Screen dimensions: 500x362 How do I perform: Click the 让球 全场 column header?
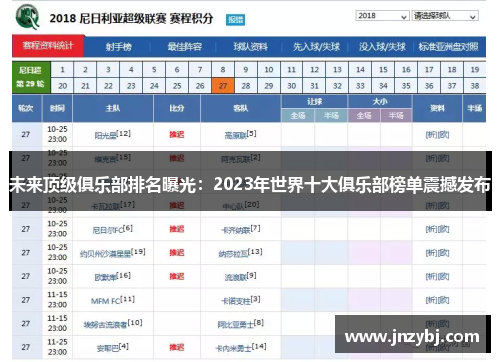pos(298,116)
